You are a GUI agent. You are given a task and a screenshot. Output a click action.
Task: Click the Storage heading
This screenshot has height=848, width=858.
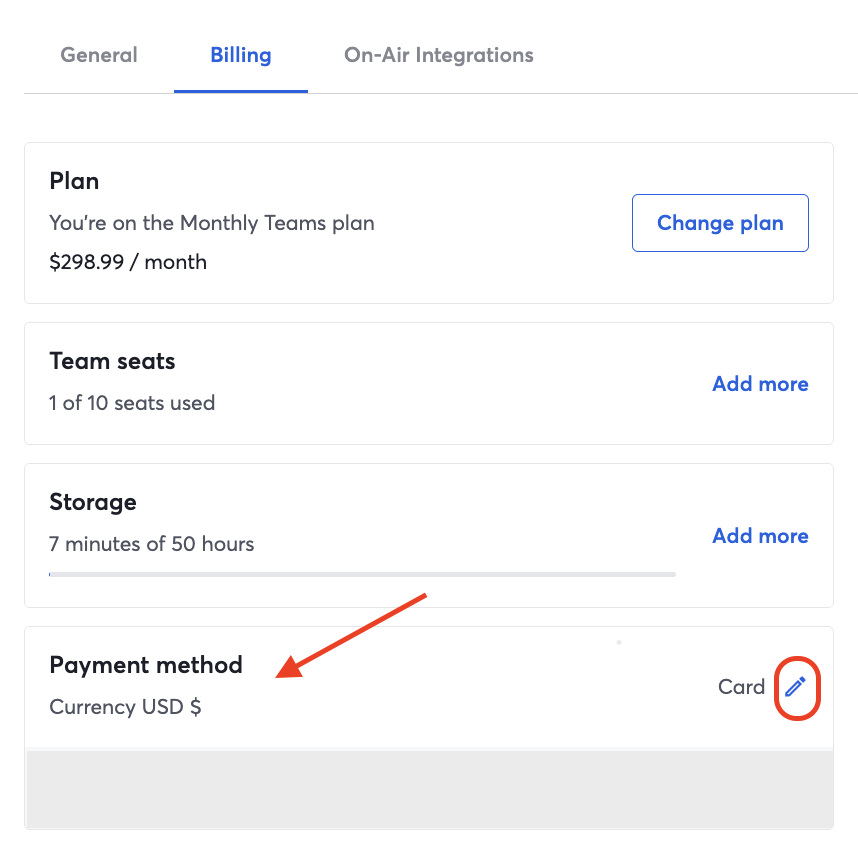93,502
